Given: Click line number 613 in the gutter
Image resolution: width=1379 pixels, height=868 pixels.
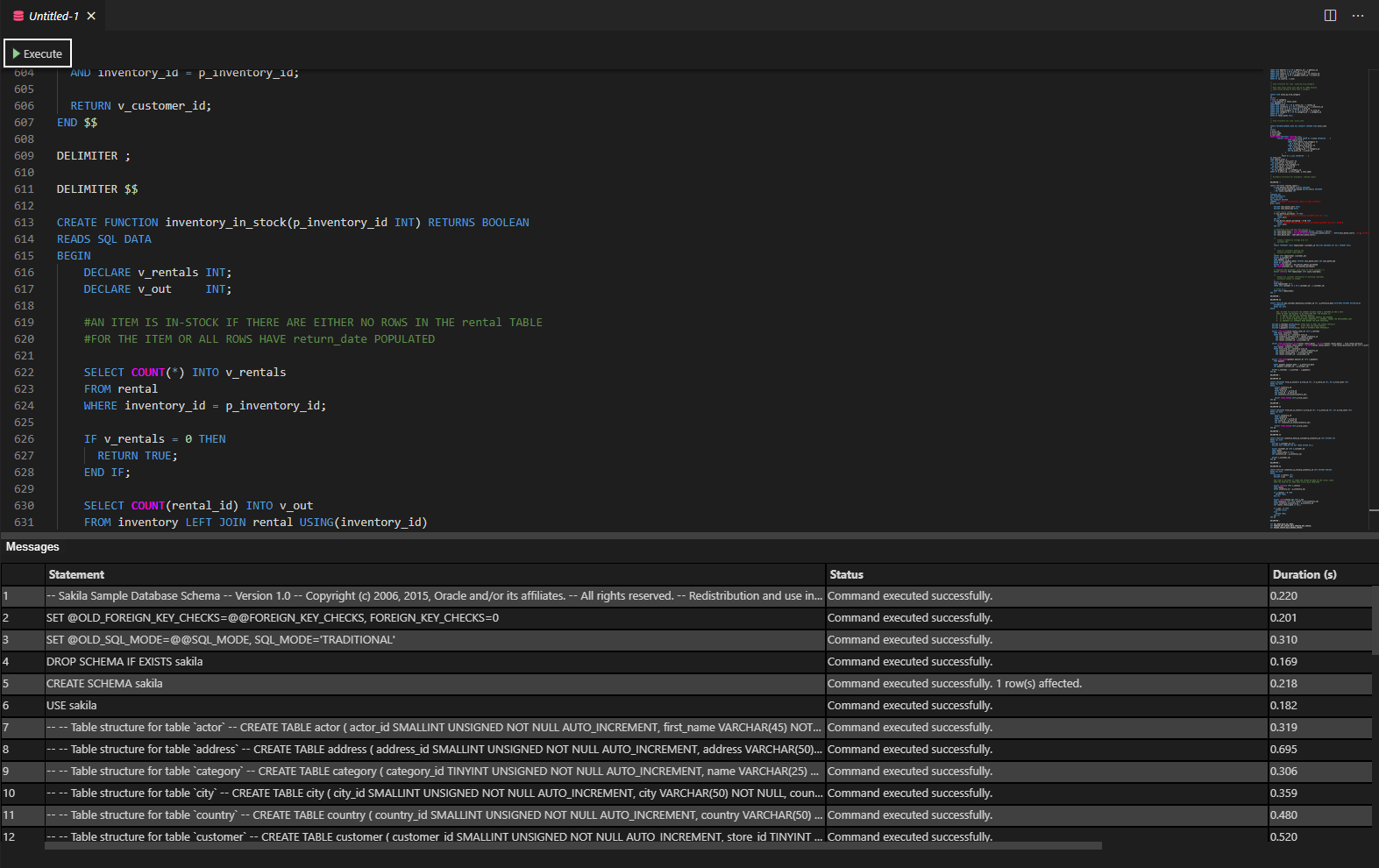Looking at the screenshot, I should coord(25,223).
